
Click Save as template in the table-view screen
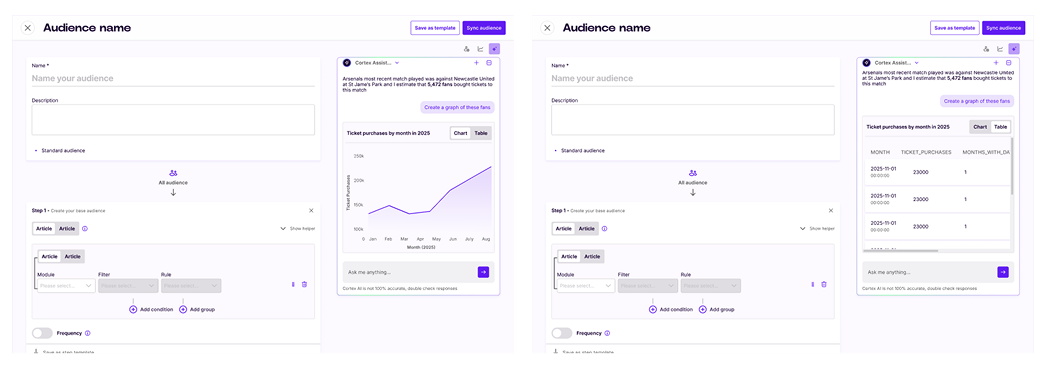point(955,28)
